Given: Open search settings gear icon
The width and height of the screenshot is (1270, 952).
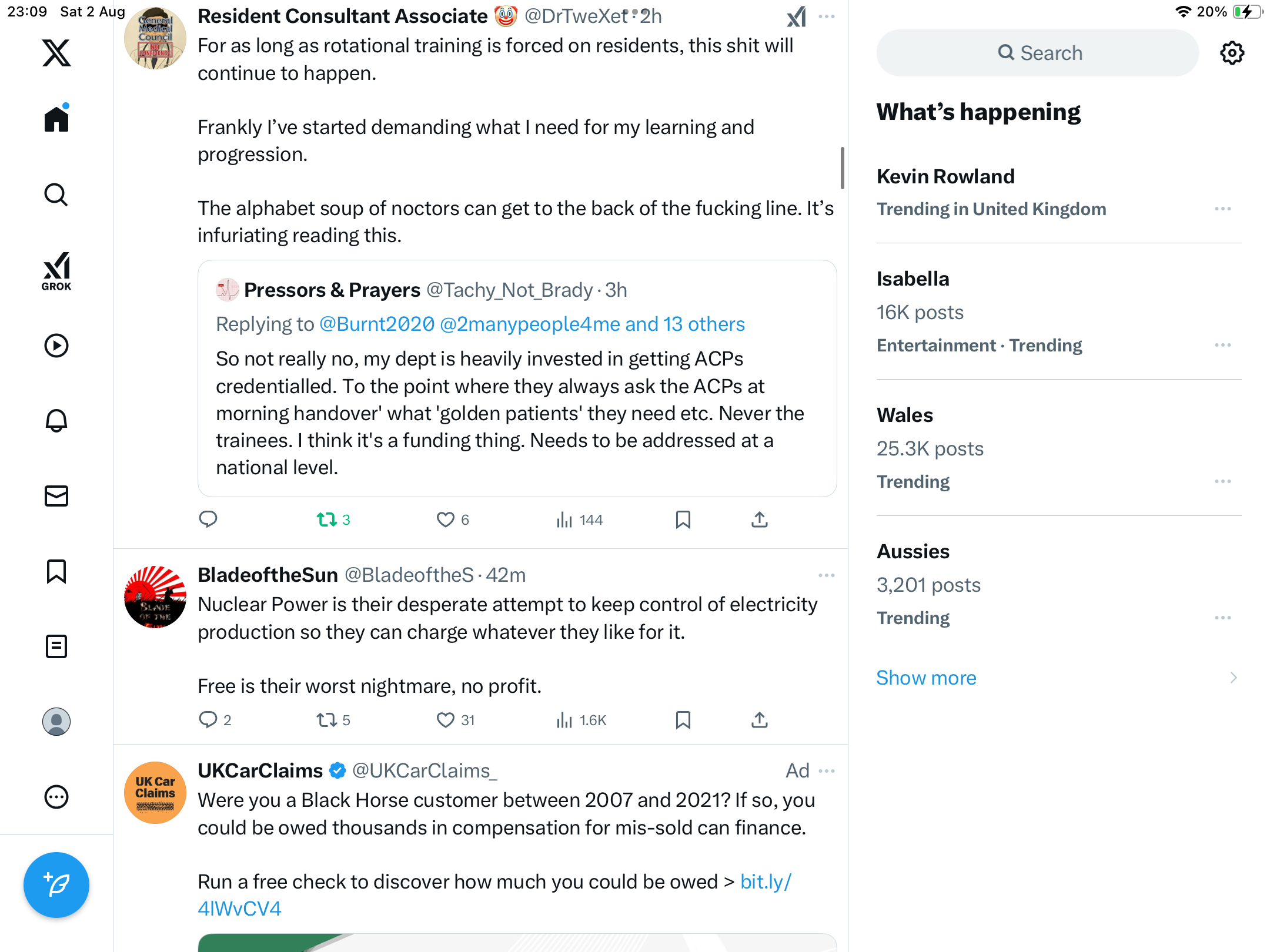Looking at the screenshot, I should pyautogui.click(x=1232, y=53).
